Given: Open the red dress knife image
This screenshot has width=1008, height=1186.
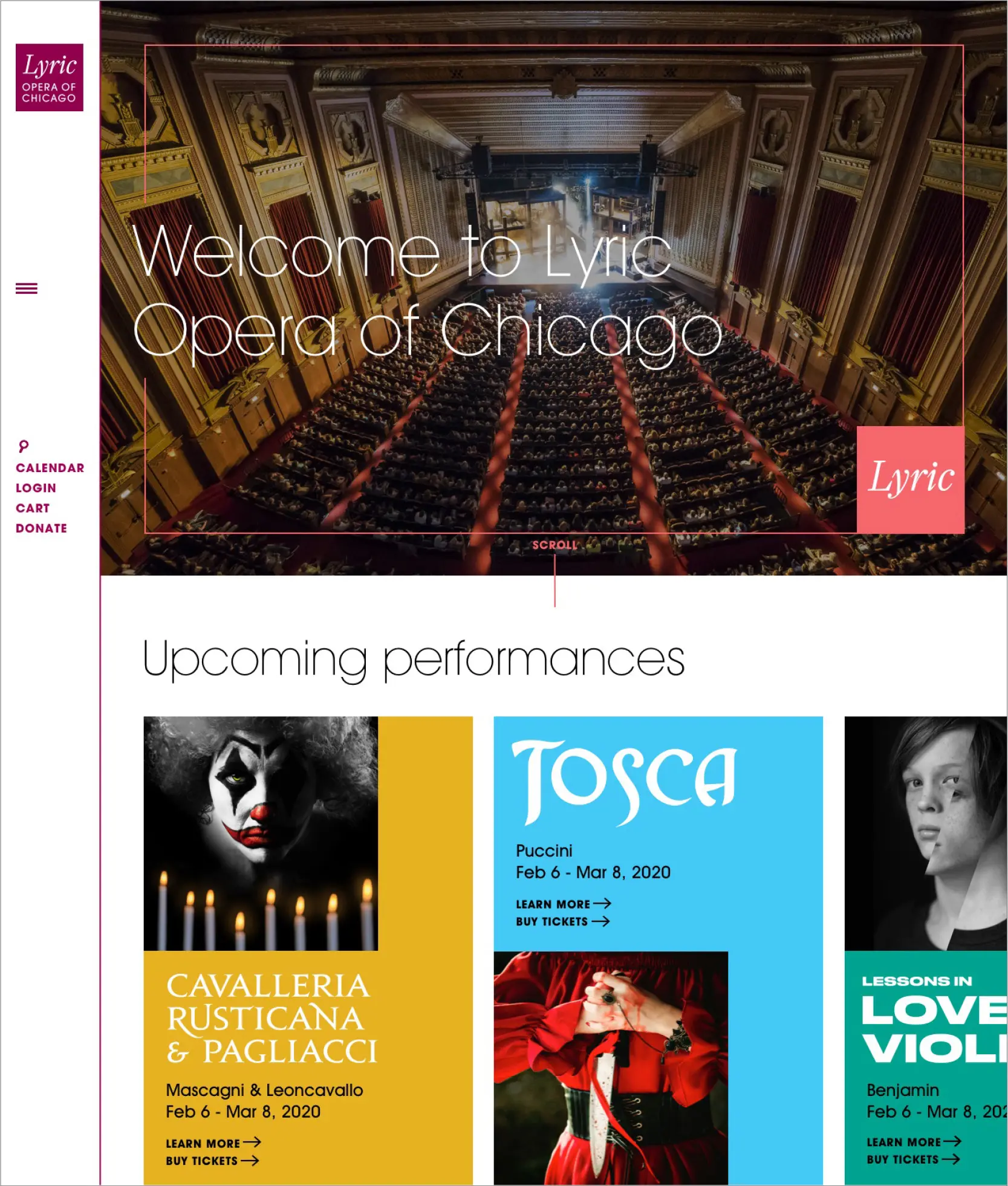Looking at the screenshot, I should [611, 1068].
